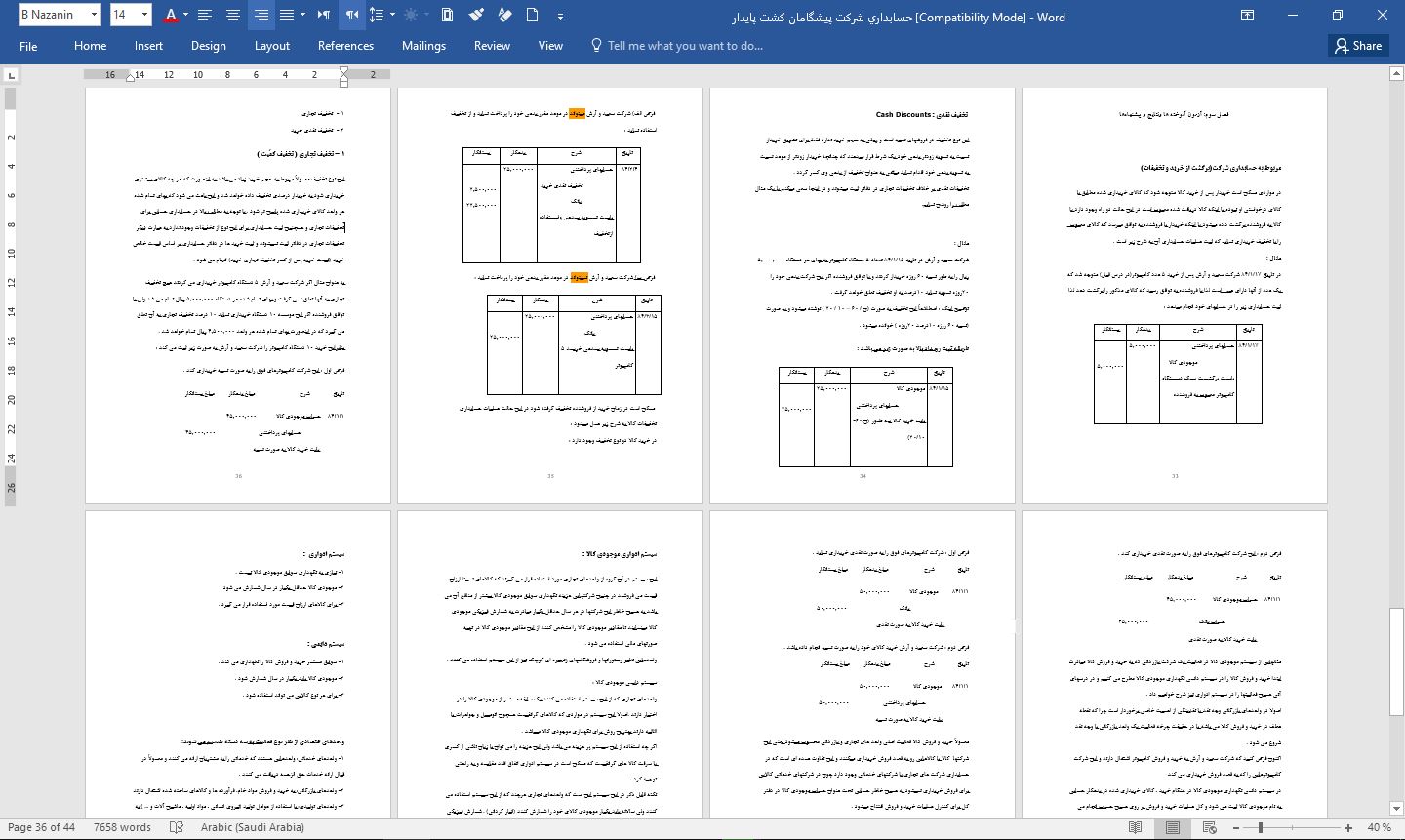1405x840 pixels.
Task: Center align the paragraph text
Action: (232, 15)
